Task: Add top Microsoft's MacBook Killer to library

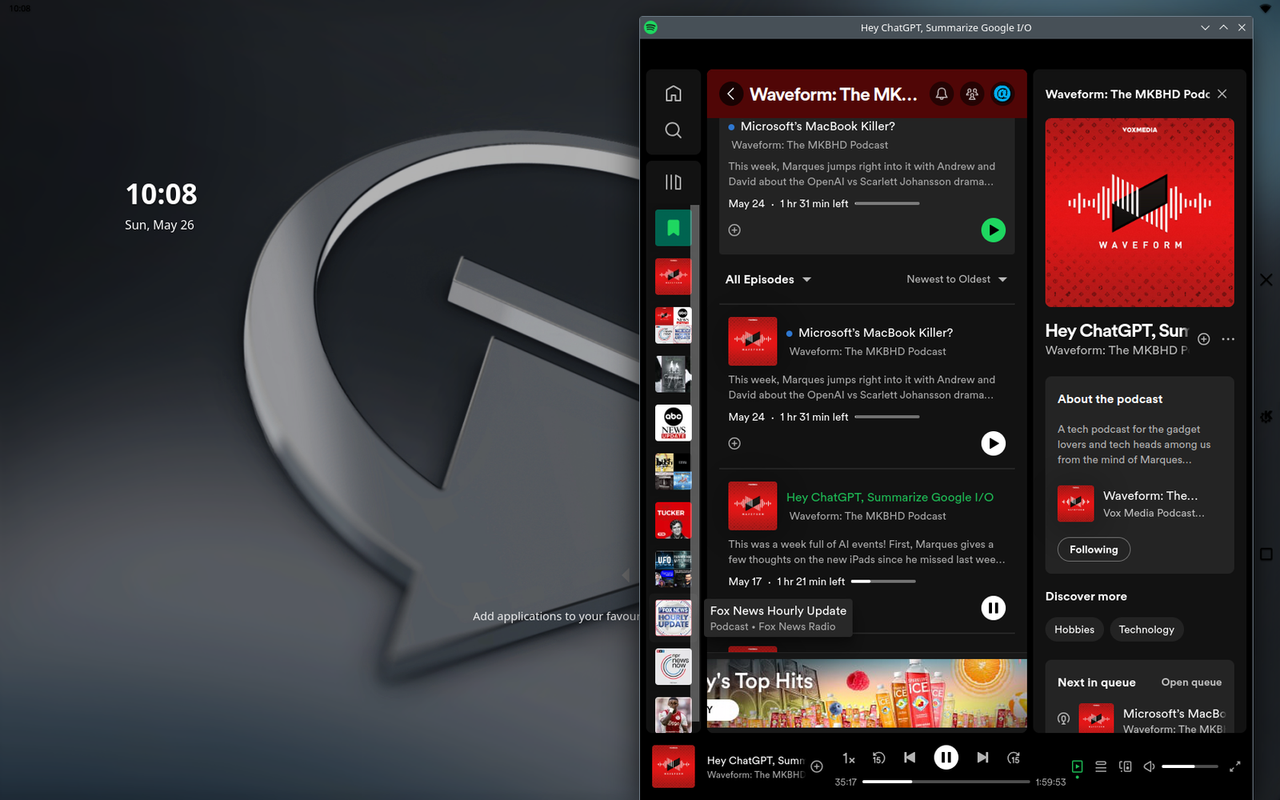Action: (x=734, y=230)
